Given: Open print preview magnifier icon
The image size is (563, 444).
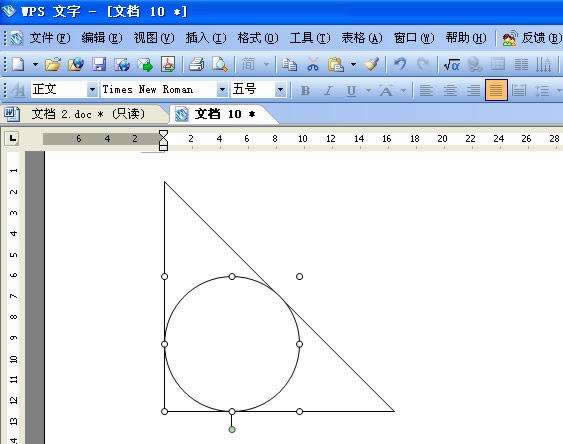Looking at the screenshot, I should coord(219,65).
